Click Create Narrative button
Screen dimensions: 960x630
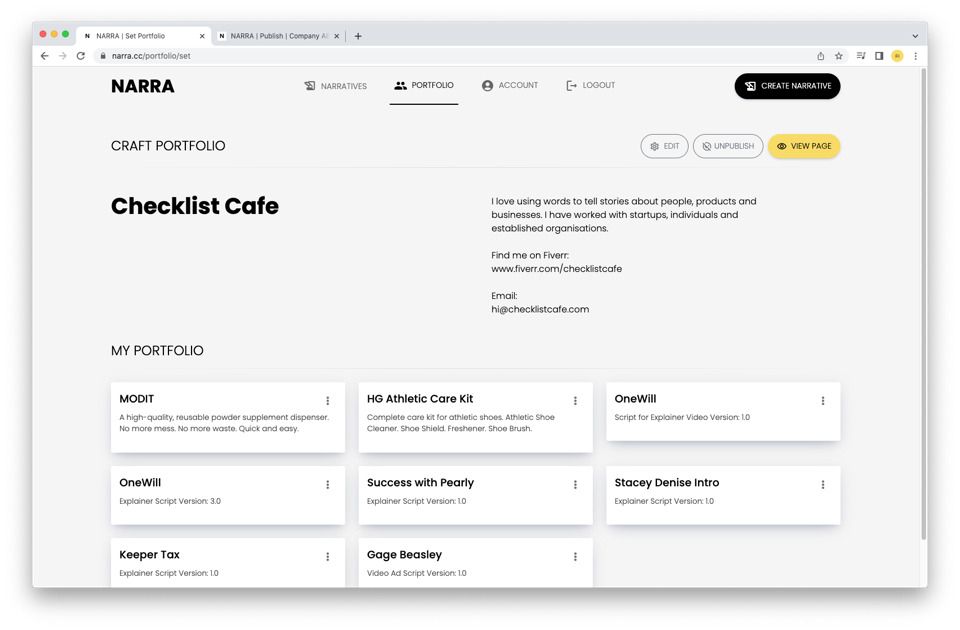(x=787, y=86)
